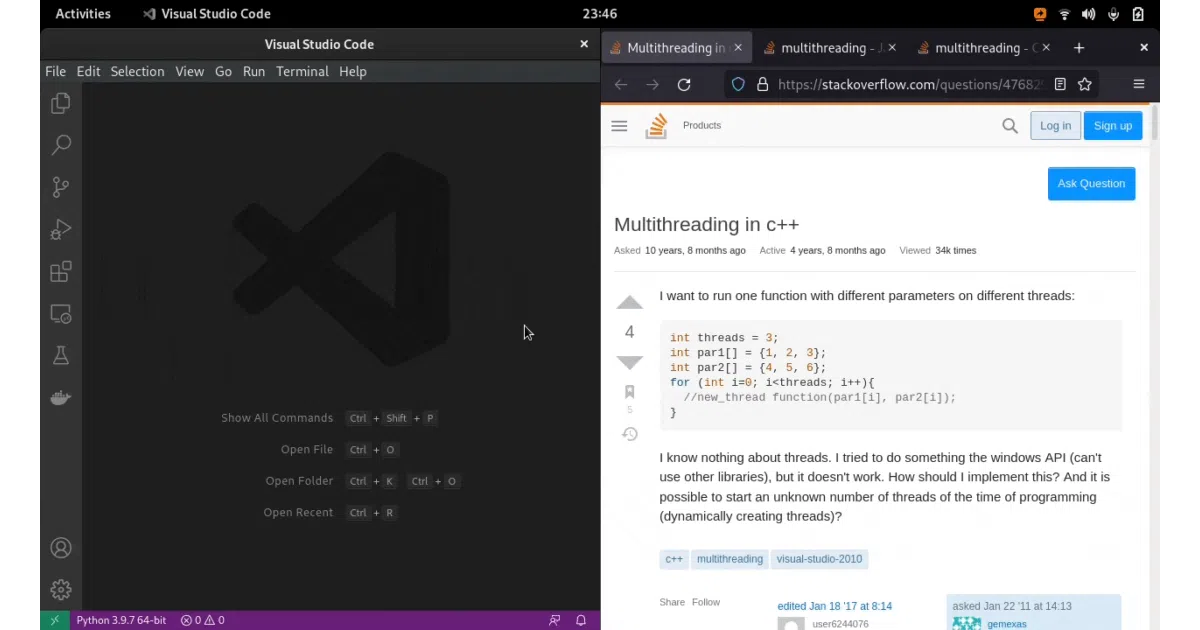Click the Share link under the question
This screenshot has height=630, width=1200.
672,602
